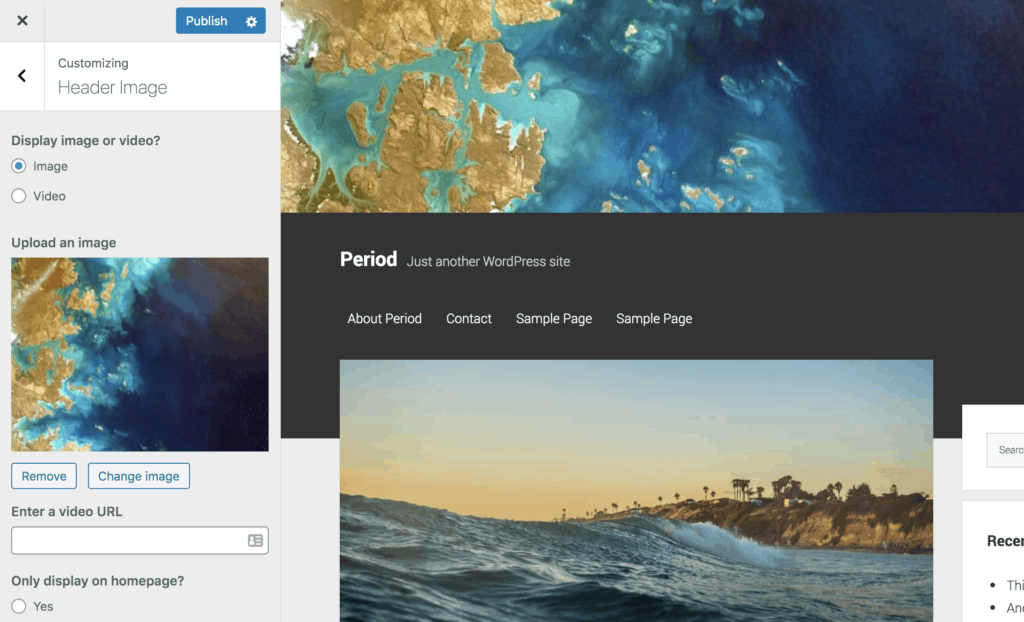Open the Contact menu item
This screenshot has height=622, width=1024.
469,319
